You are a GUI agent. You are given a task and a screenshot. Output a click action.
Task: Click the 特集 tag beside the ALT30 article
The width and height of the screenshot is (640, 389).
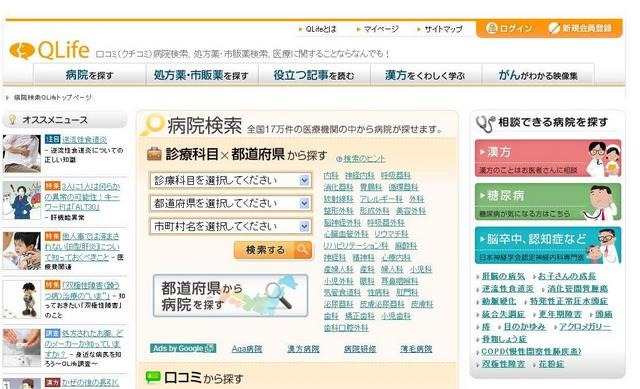tap(52, 186)
